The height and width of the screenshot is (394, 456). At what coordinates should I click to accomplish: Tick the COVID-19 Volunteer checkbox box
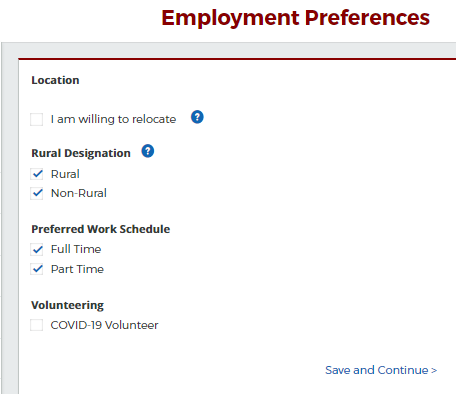37,325
